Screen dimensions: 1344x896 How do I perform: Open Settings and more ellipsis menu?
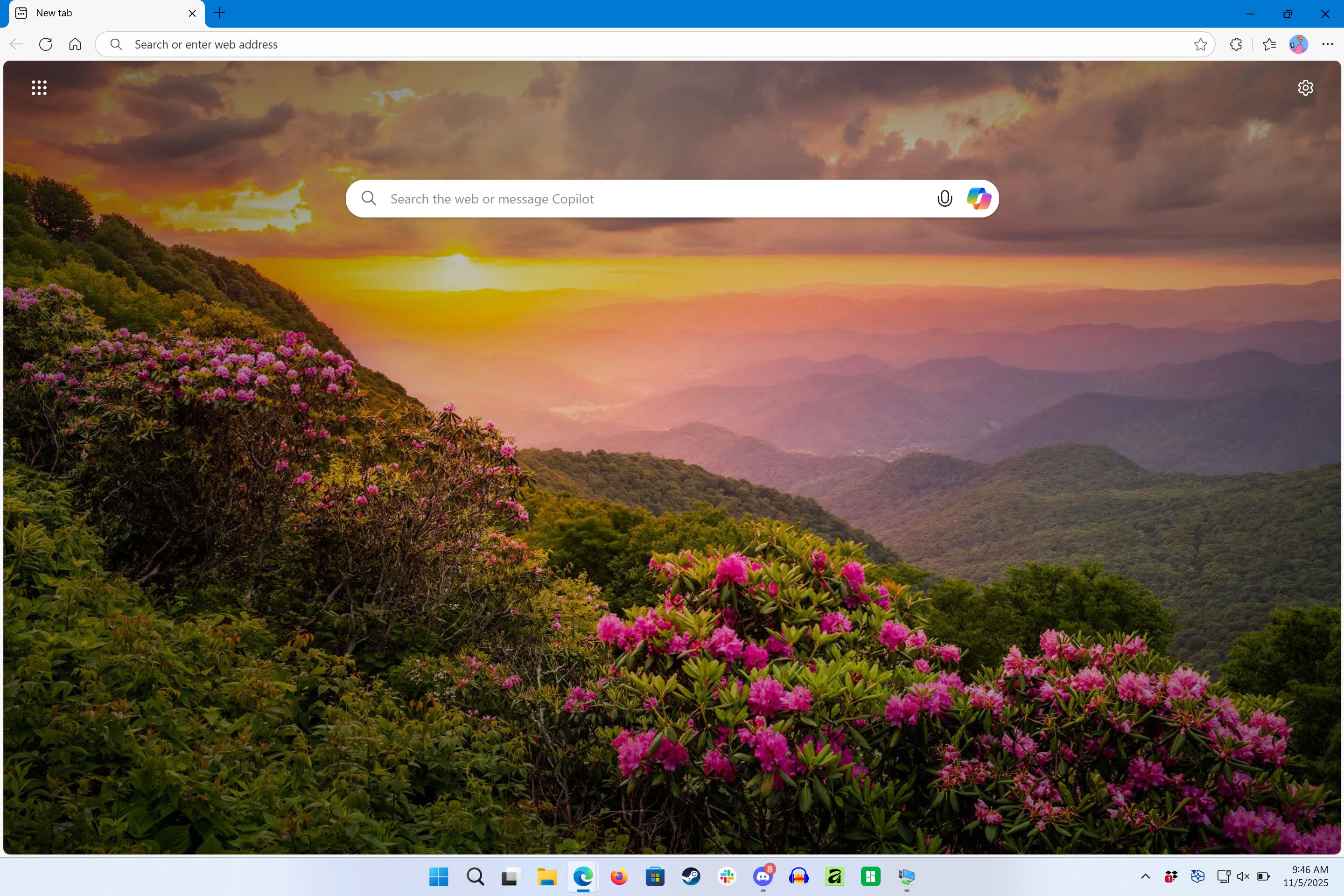click(x=1327, y=45)
